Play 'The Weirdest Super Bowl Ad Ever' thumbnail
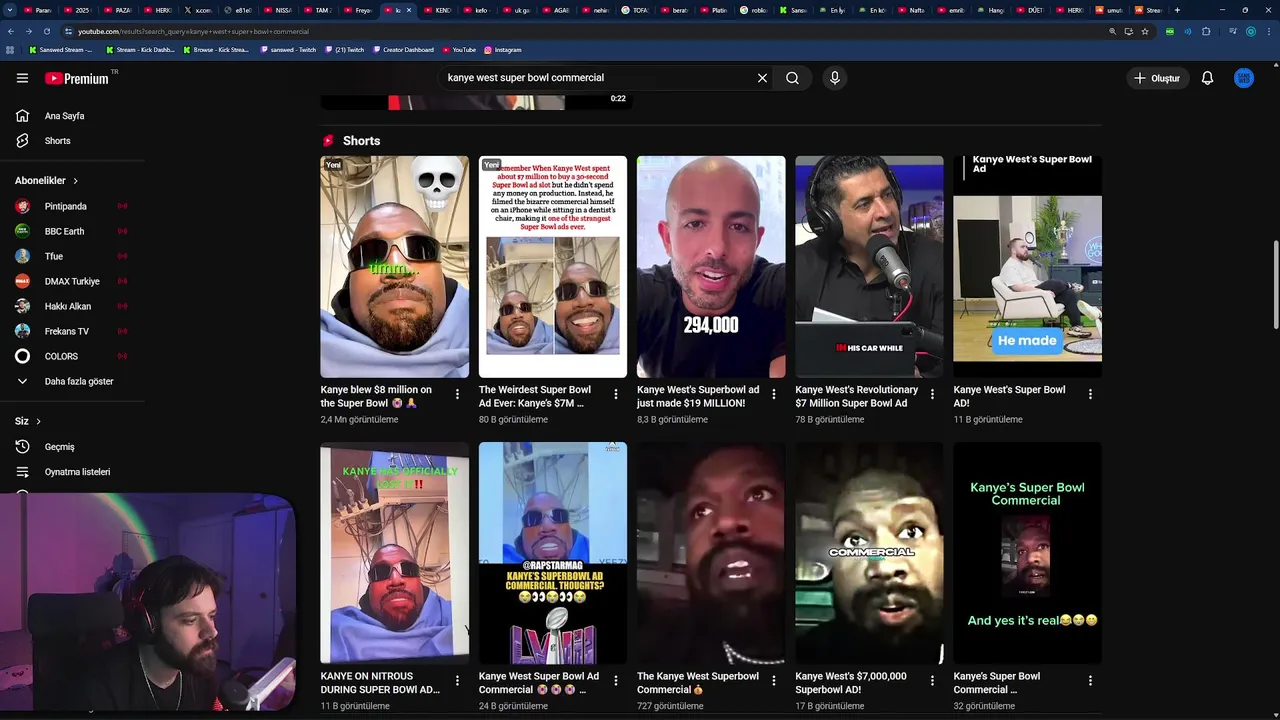1280x720 pixels. click(553, 266)
